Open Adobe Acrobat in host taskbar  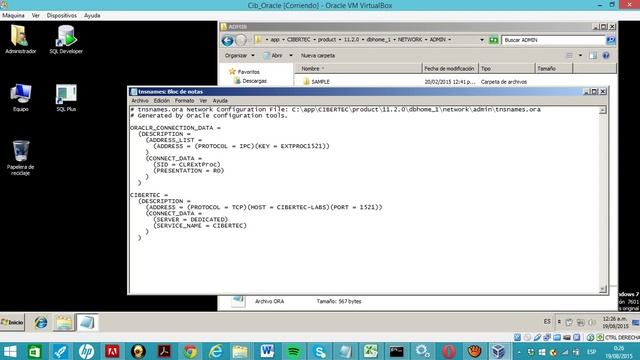[164, 351]
